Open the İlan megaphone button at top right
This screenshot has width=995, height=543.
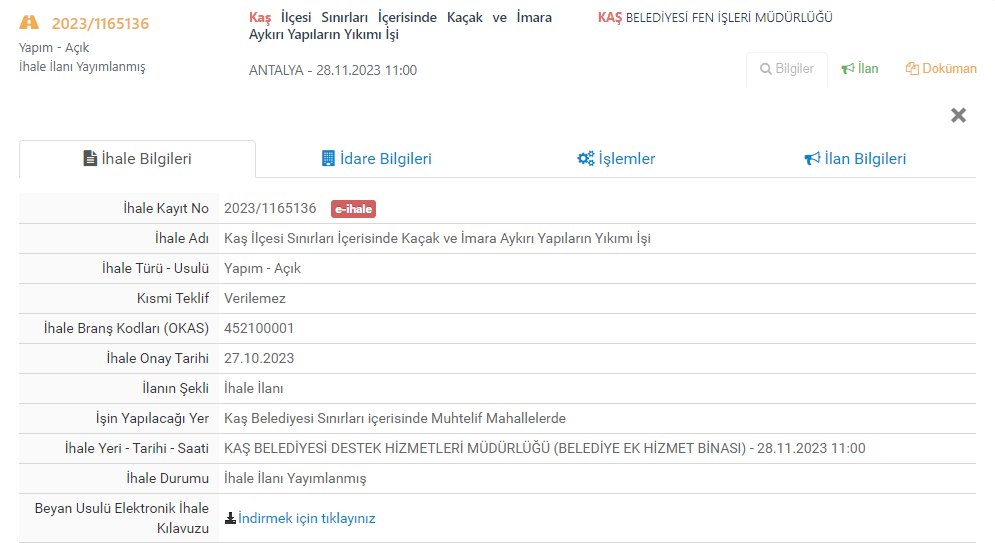tap(860, 69)
